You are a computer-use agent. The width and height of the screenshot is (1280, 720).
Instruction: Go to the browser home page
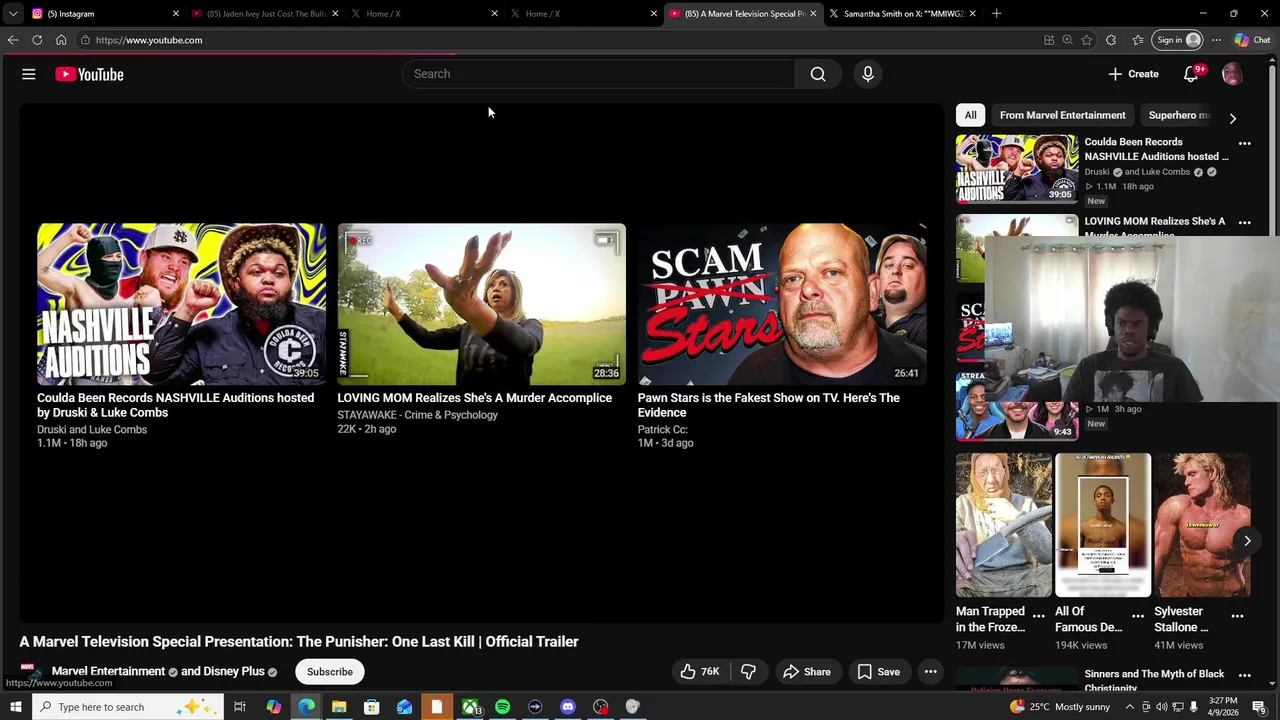click(x=61, y=40)
